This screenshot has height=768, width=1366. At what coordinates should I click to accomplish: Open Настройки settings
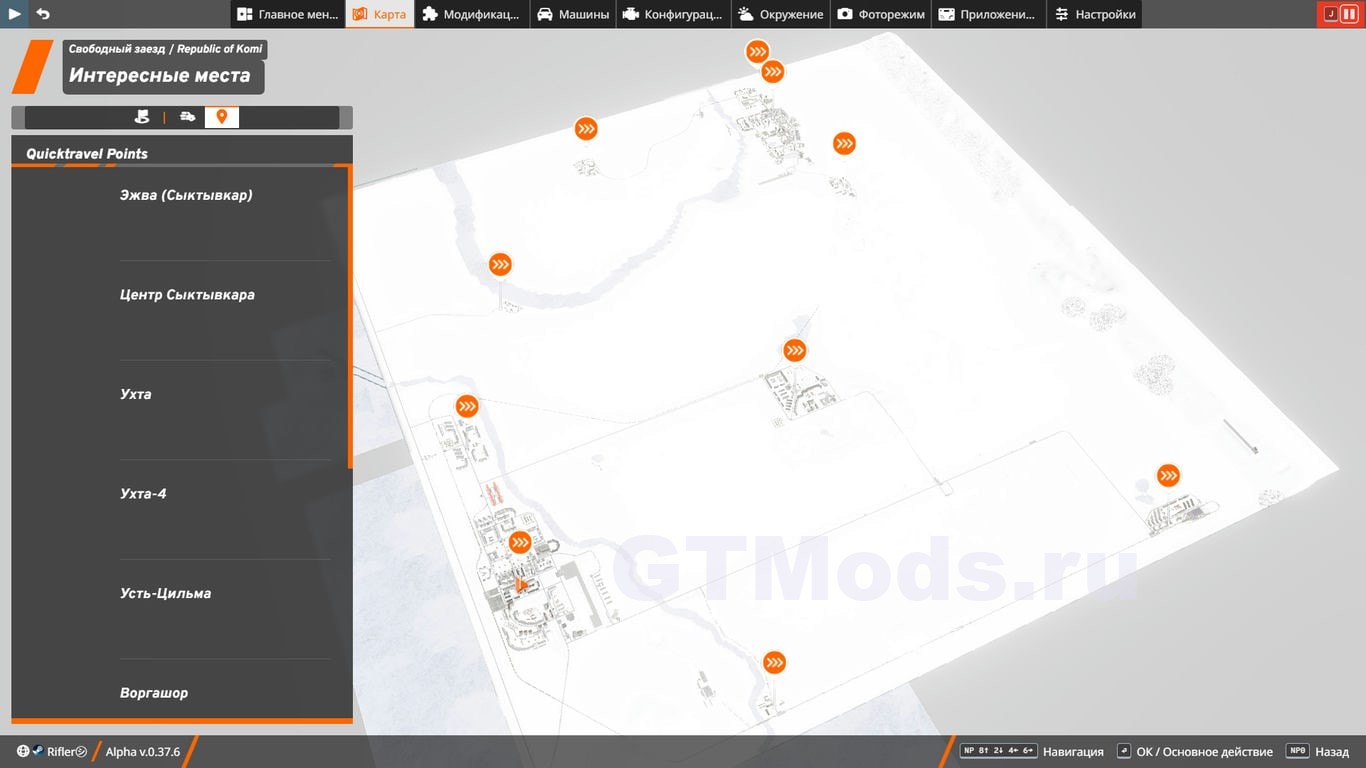(1095, 14)
